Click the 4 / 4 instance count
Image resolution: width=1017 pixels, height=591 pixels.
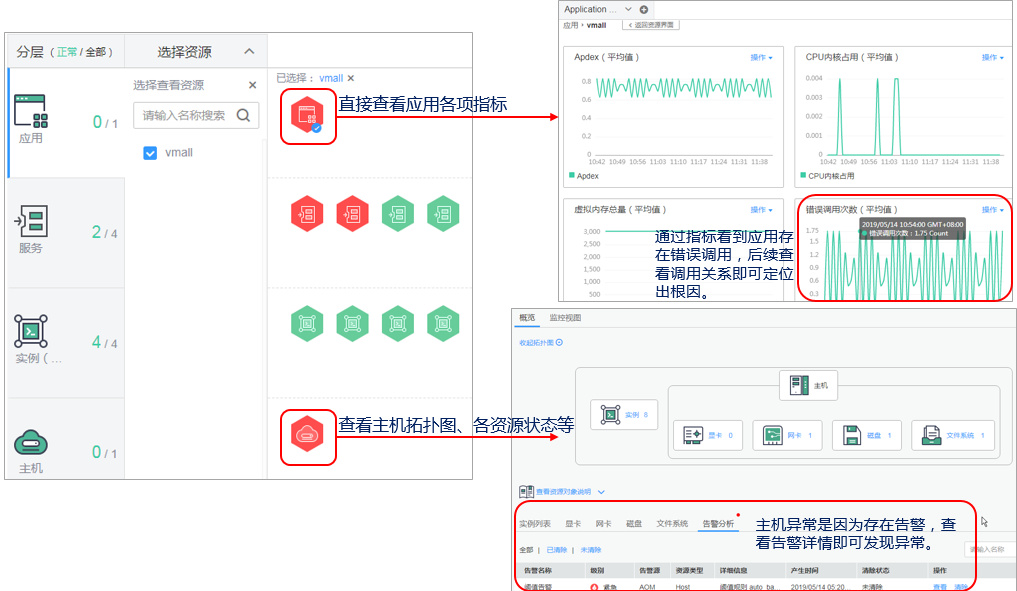tap(105, 342)
